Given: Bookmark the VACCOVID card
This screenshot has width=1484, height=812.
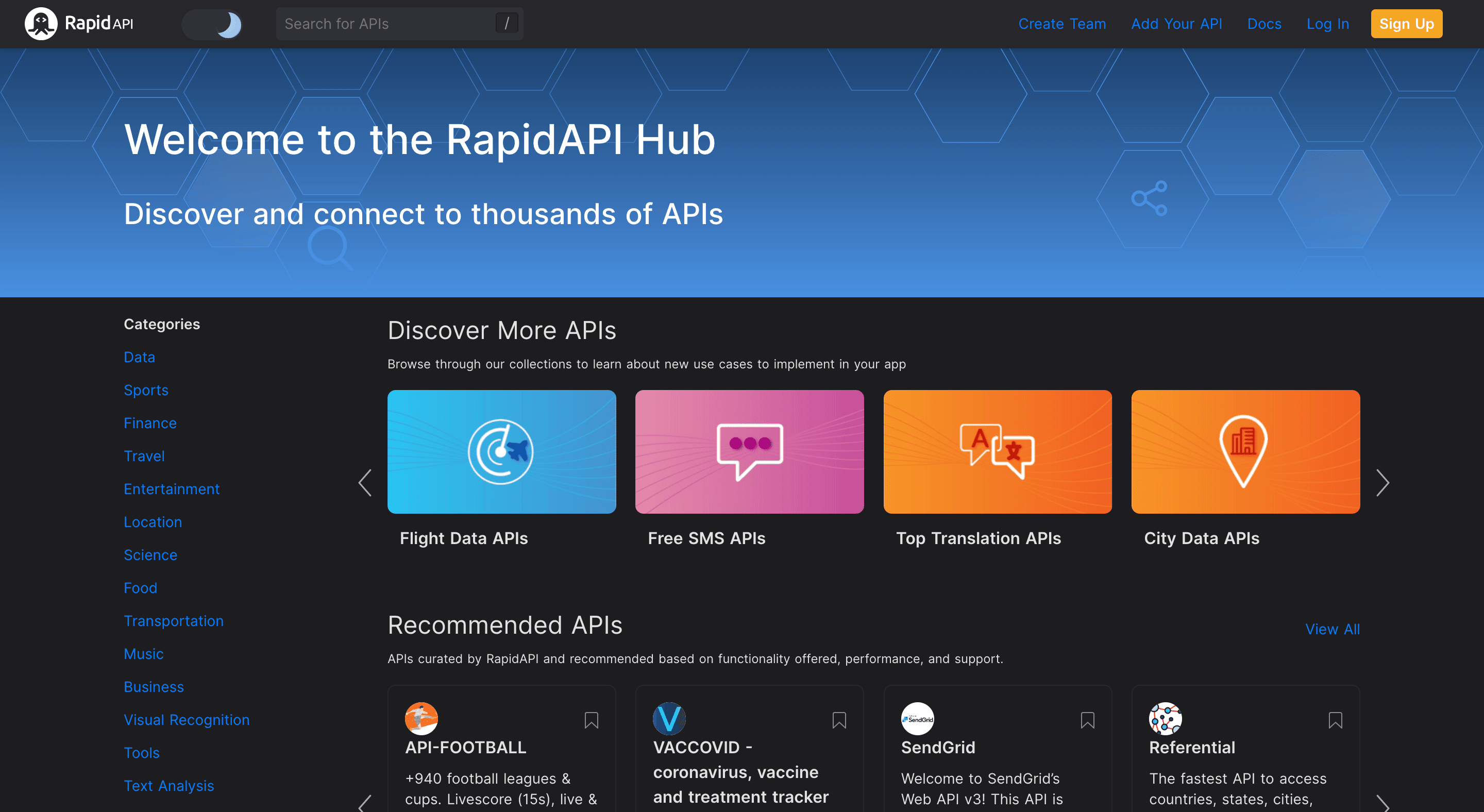Looking at the screenshot, I should tap(839, 720).
